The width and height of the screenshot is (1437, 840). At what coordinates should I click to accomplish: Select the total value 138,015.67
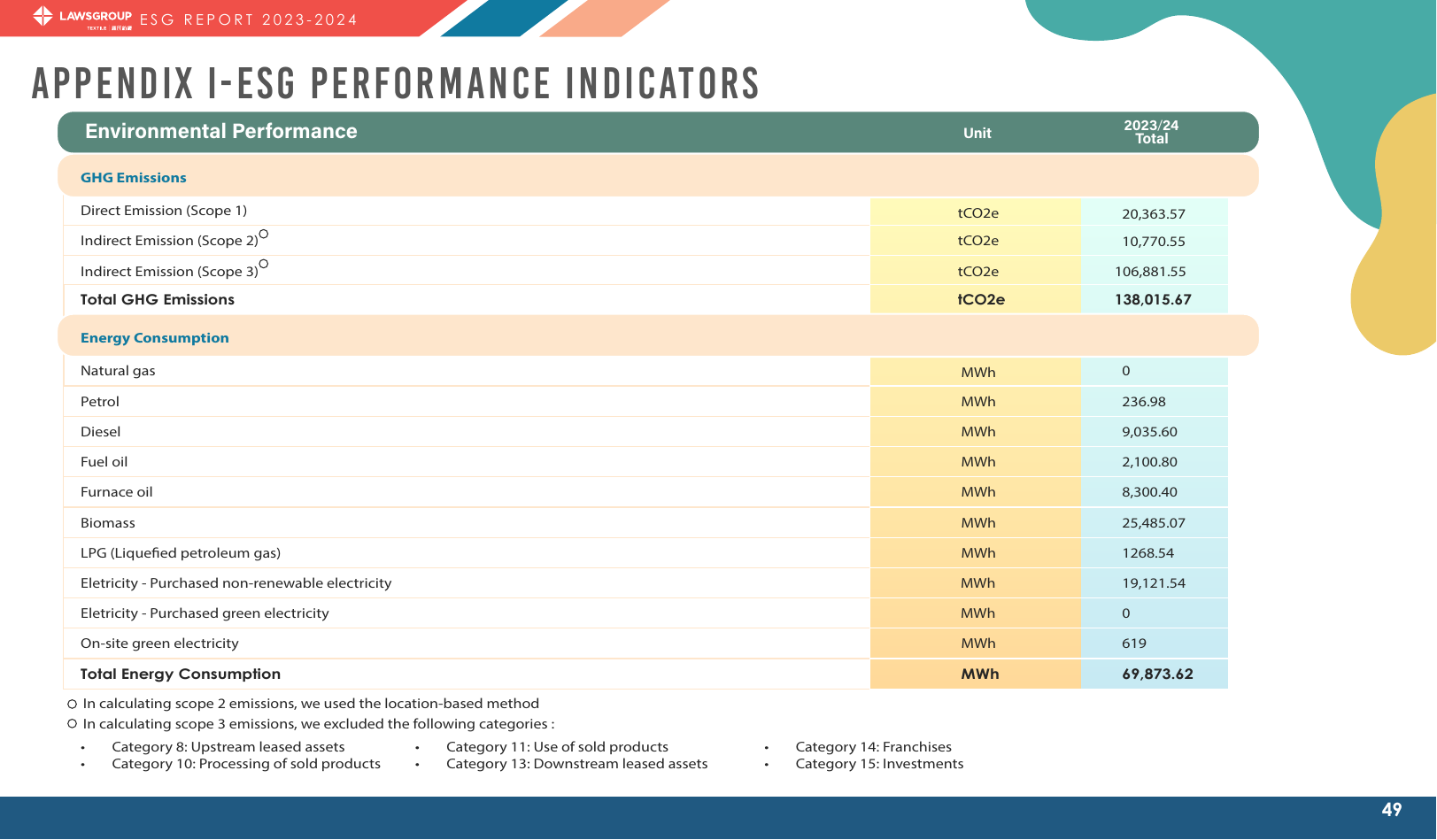coord(1153,299)
